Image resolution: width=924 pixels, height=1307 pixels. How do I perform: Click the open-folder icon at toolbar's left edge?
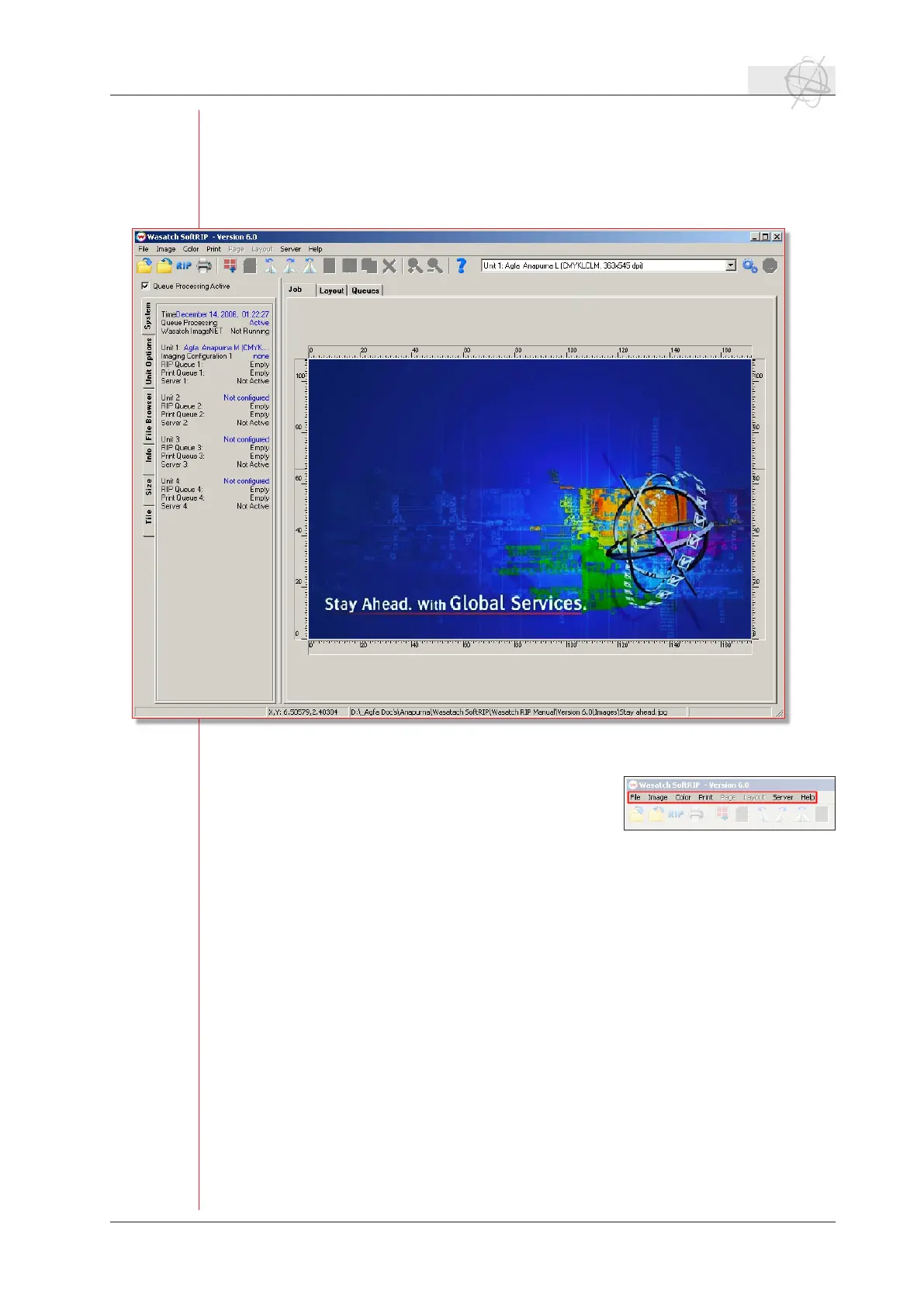coord(144,265)
